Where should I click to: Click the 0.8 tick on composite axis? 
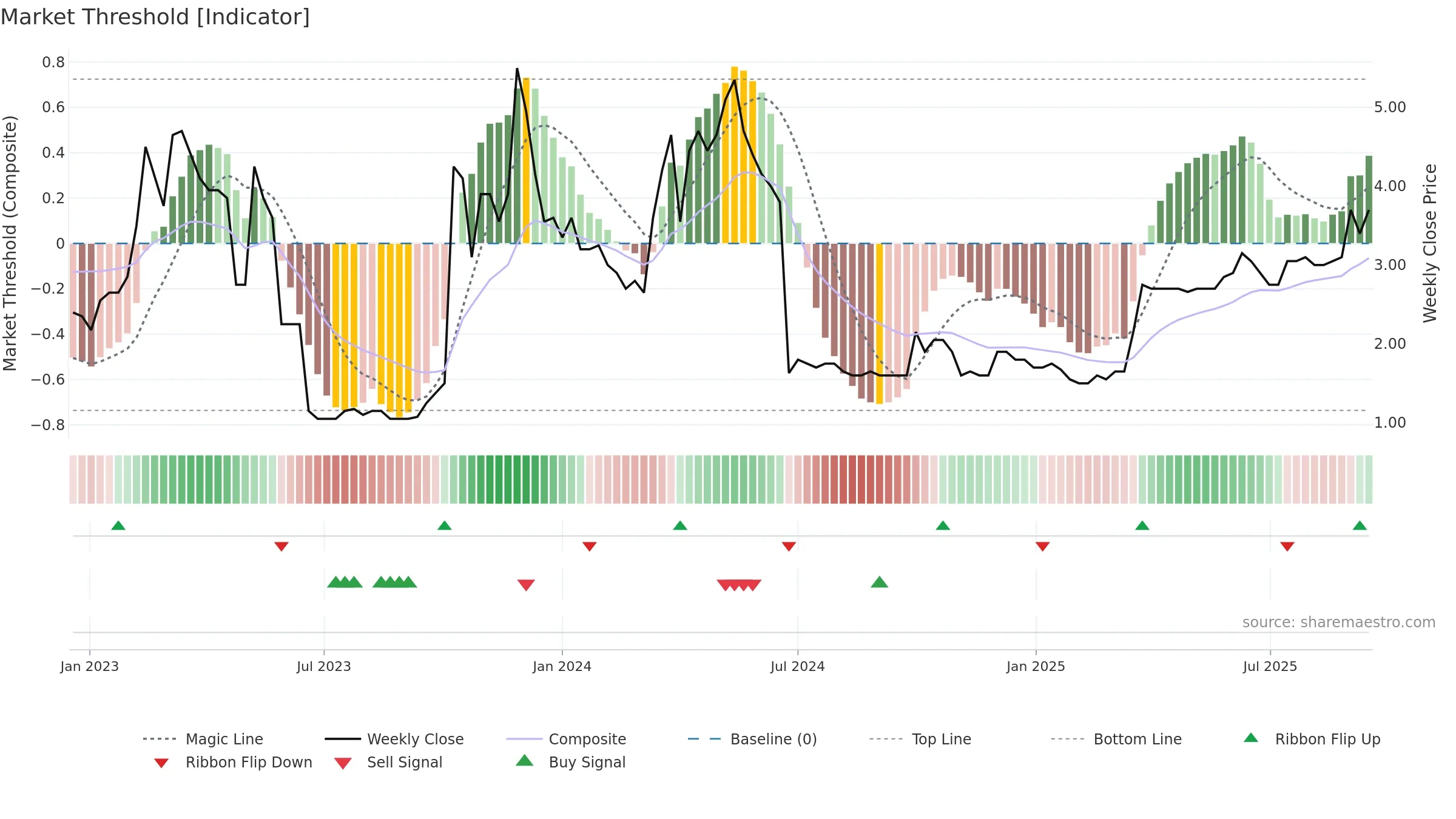click(53, 62)
